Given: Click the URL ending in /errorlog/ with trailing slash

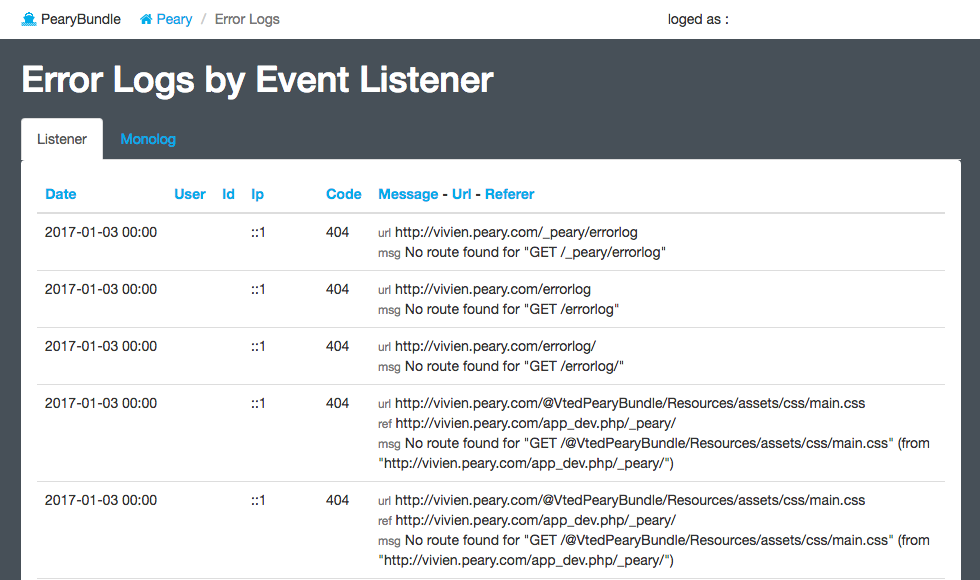Looking at the screenshot, I should click(495, 346).
